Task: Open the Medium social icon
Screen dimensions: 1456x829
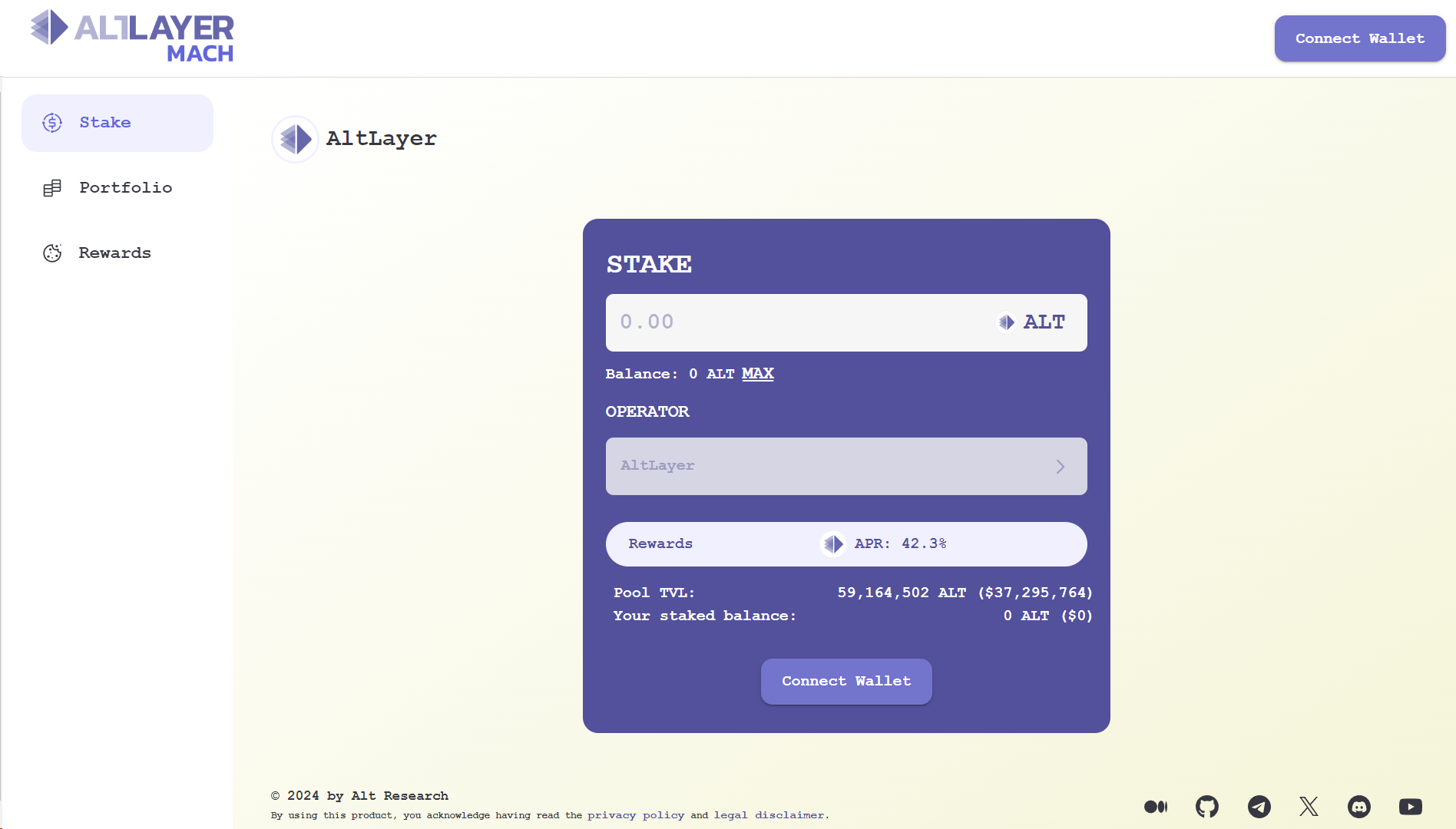Action: point(1156,807)
